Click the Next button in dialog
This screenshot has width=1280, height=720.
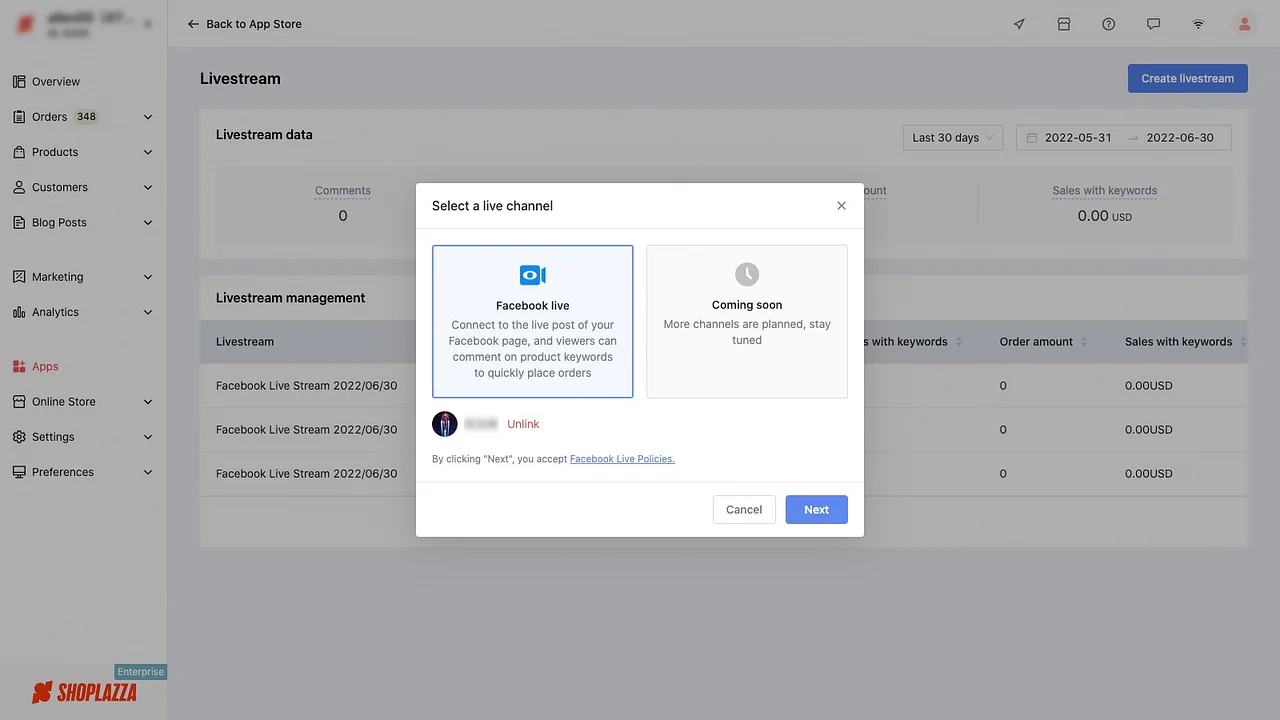coord(816,509)
